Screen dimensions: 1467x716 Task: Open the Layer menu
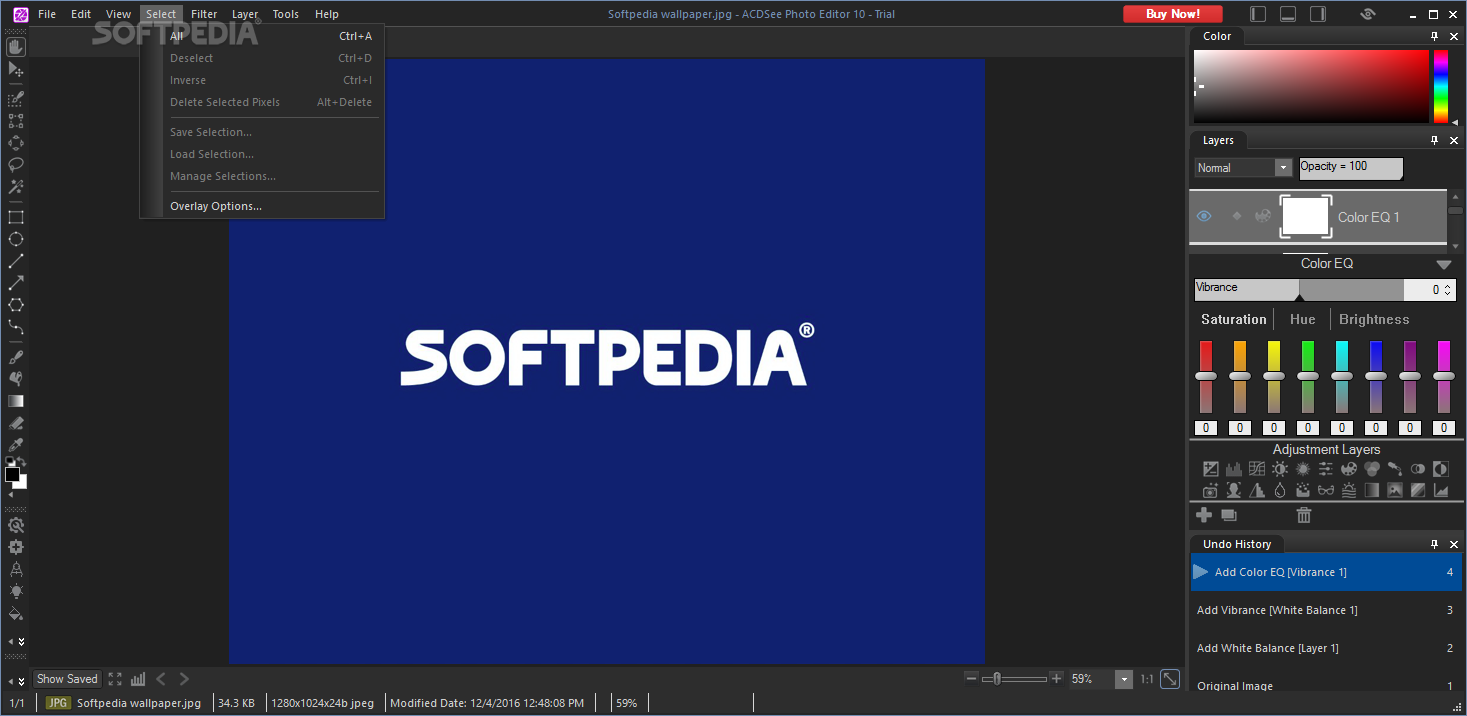click(x=245, y=14)
